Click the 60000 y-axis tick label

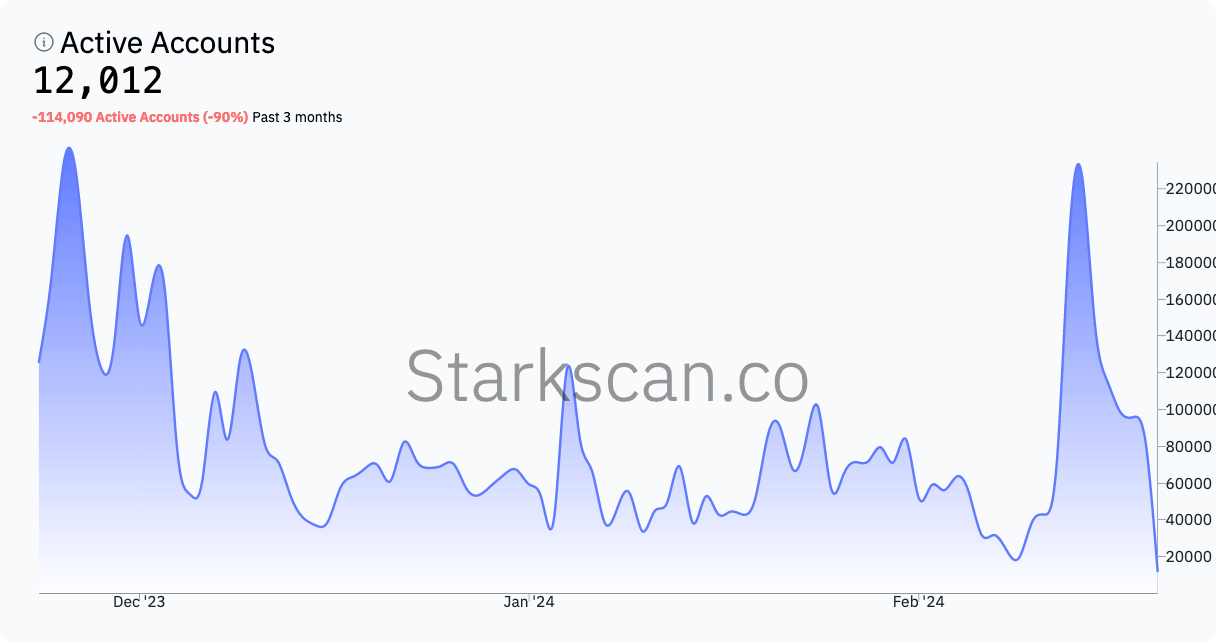pos(1190,484)
